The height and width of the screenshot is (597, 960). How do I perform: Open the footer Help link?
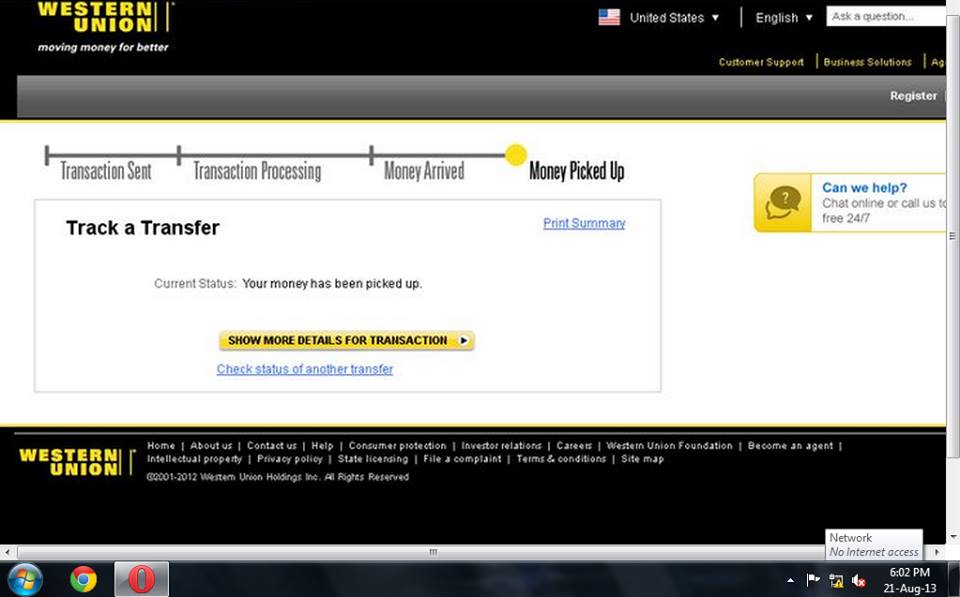point(322,446)
